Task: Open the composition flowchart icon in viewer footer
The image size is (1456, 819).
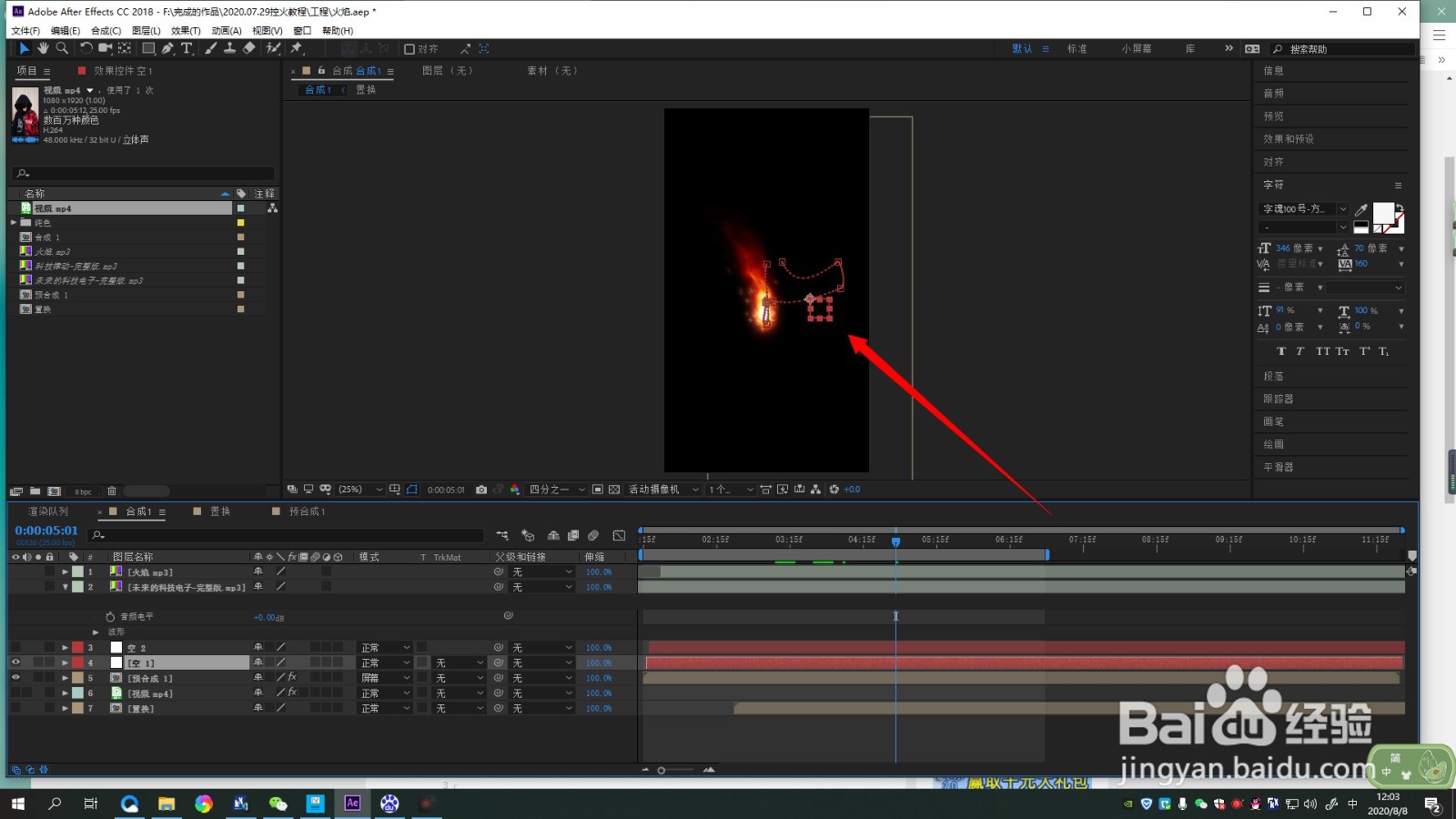Action: click(815, 490)
